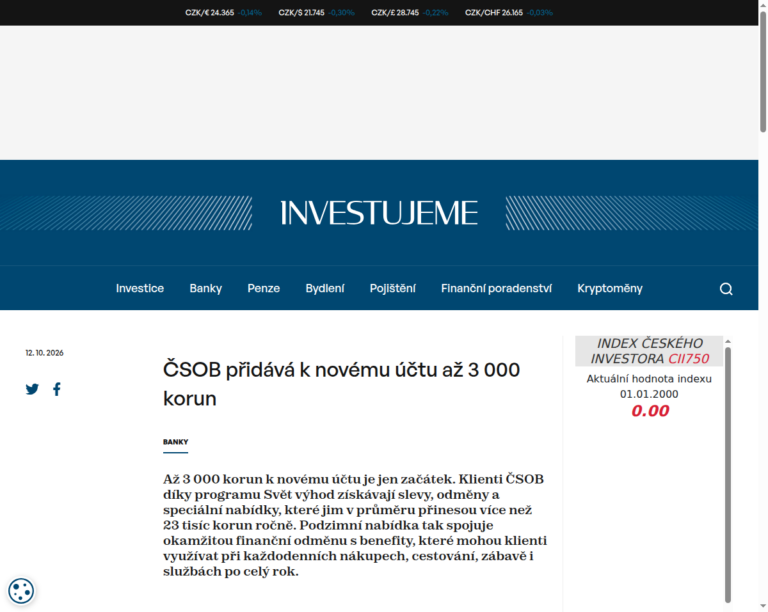Go to the Penze section
This screenshot has height=612, width=768.
(264, 288)
